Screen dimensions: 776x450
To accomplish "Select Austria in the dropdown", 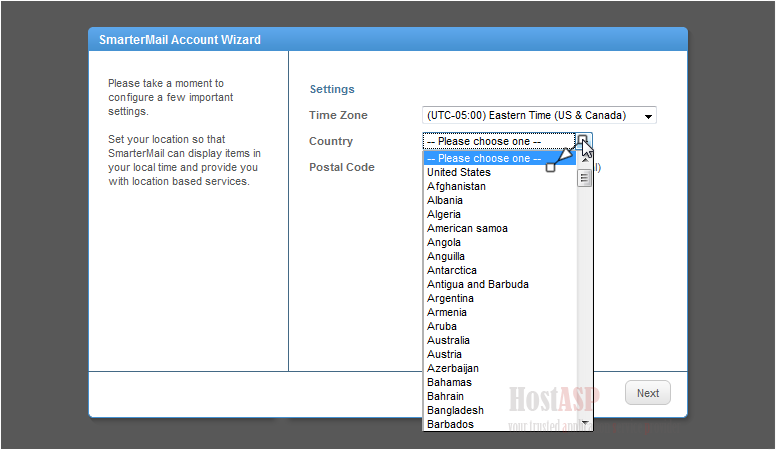I will point(444,354).
